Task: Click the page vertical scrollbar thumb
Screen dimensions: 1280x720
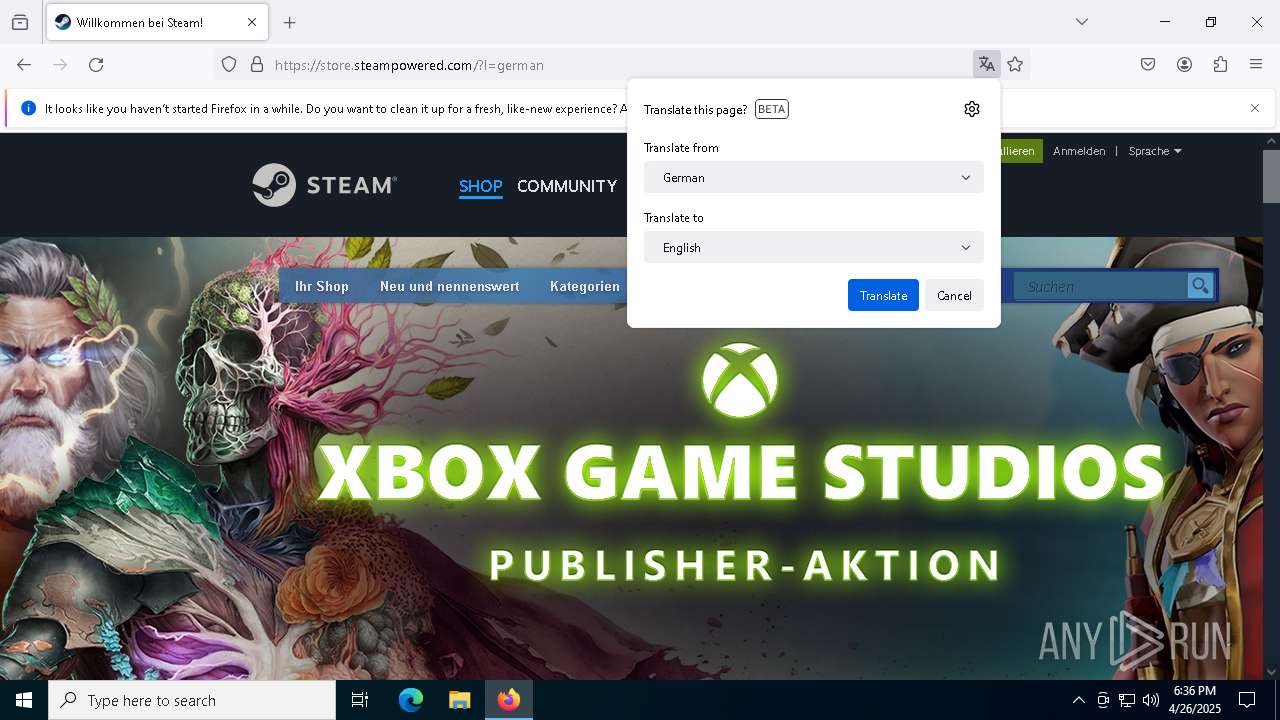Action: pyautogui.click(x=1271, y=177)
